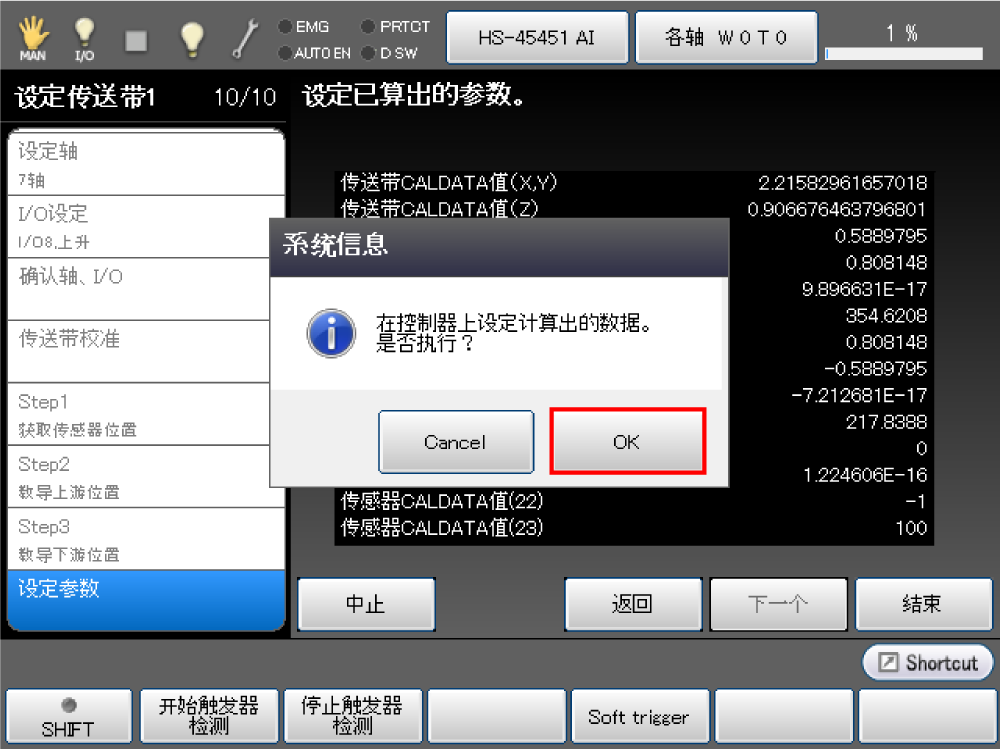Click the 开始触发器检测 function key
The height and width of the screenshot is (749, 1000).
pyautogui.click(x=209, y=716)
